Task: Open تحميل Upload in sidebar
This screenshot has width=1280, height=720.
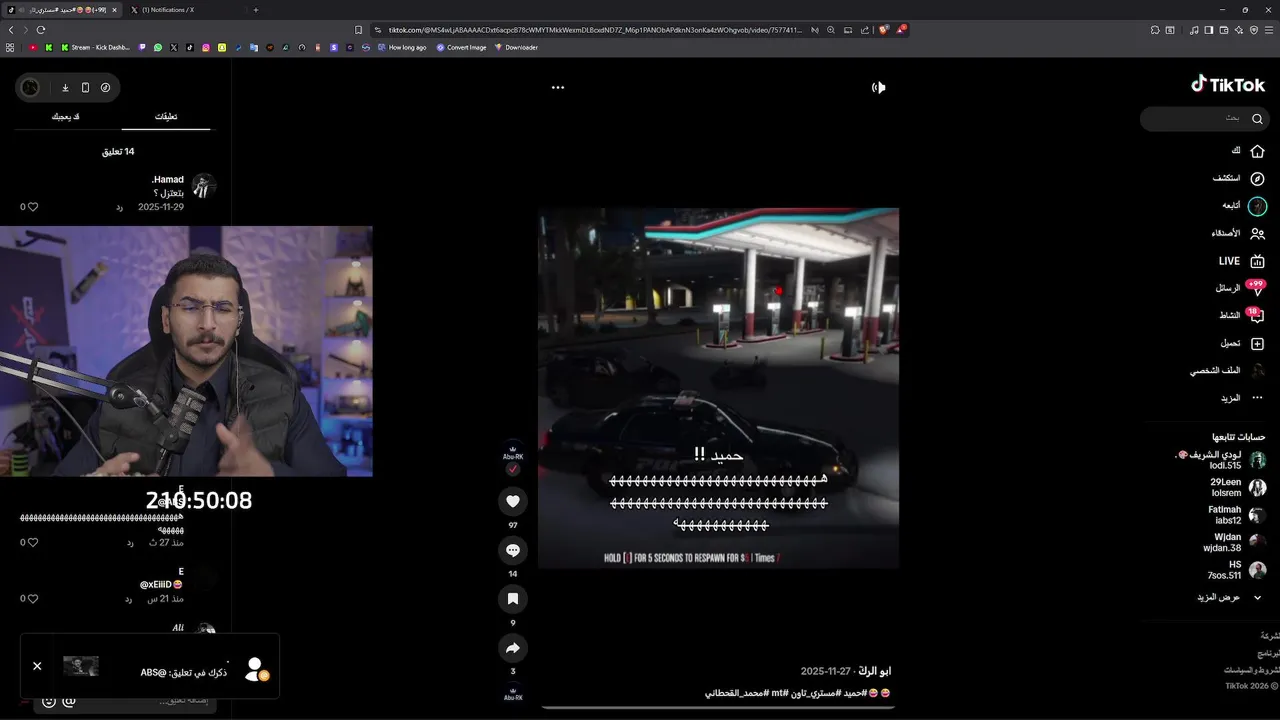Action: pos(1242,343)
